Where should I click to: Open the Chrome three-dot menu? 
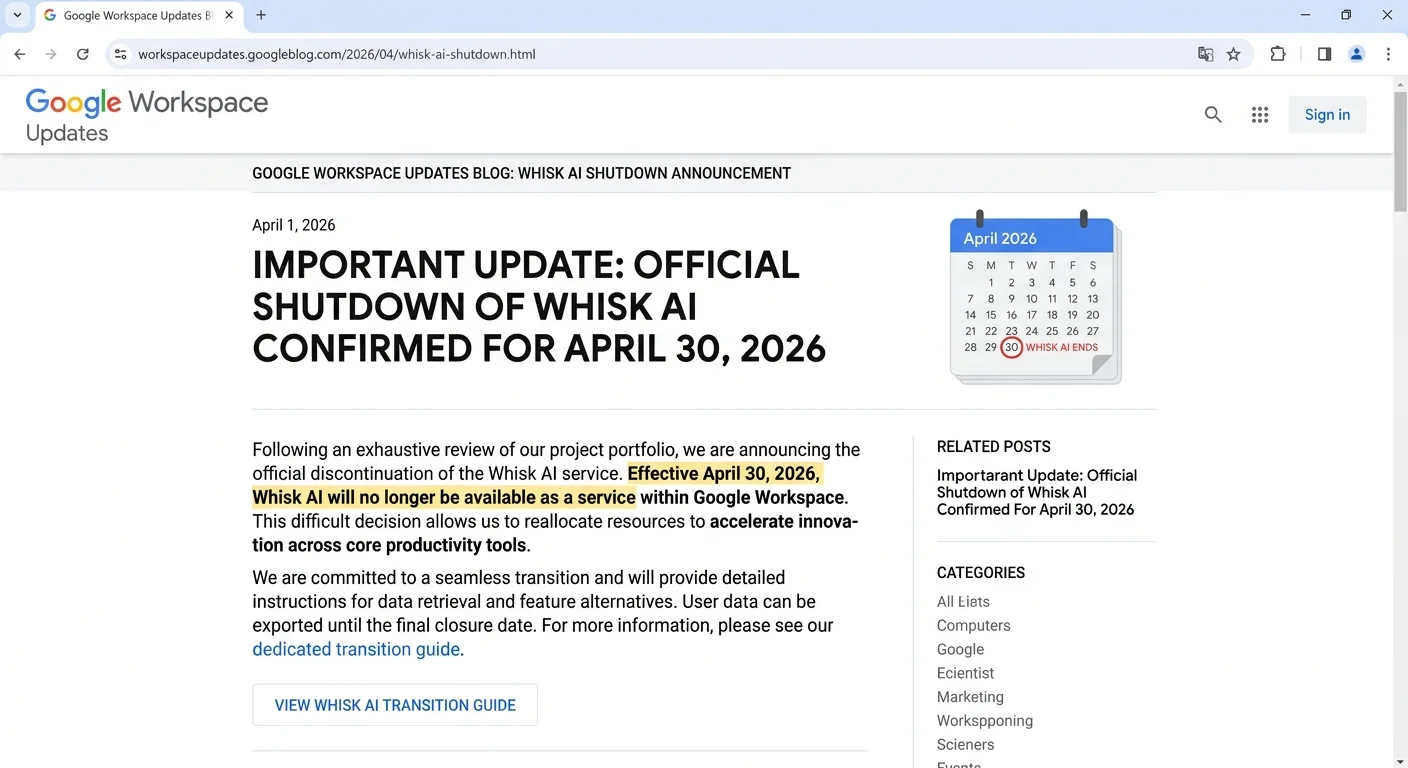point(1388,54)
